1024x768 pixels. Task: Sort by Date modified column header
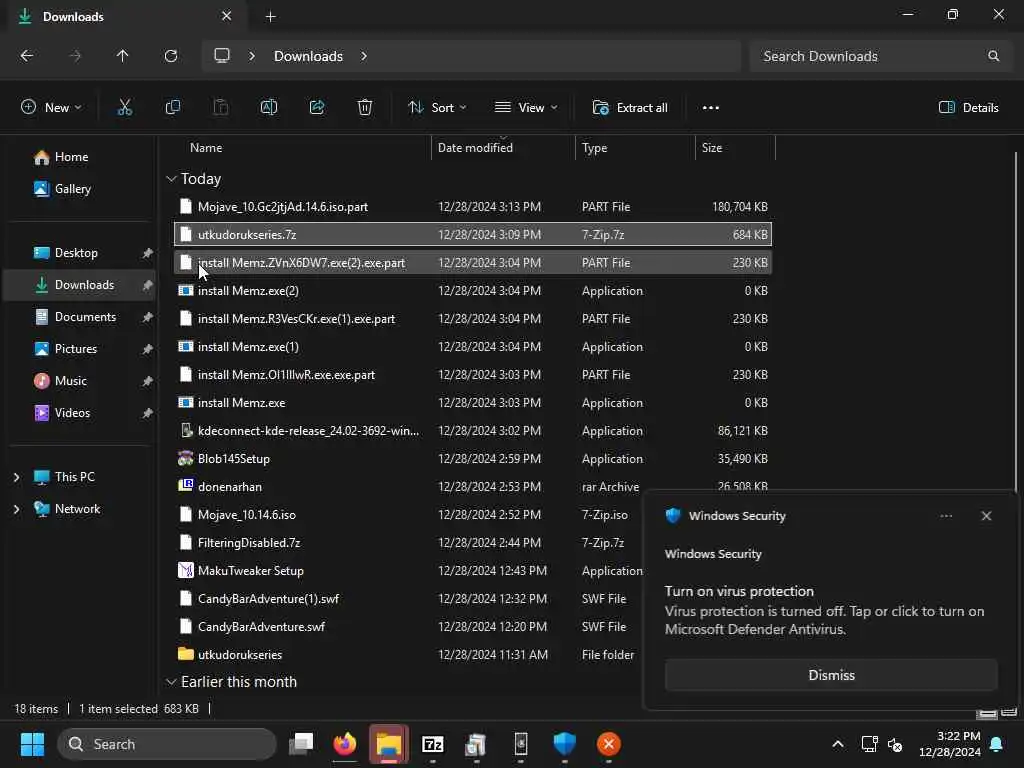coord(504,148)
